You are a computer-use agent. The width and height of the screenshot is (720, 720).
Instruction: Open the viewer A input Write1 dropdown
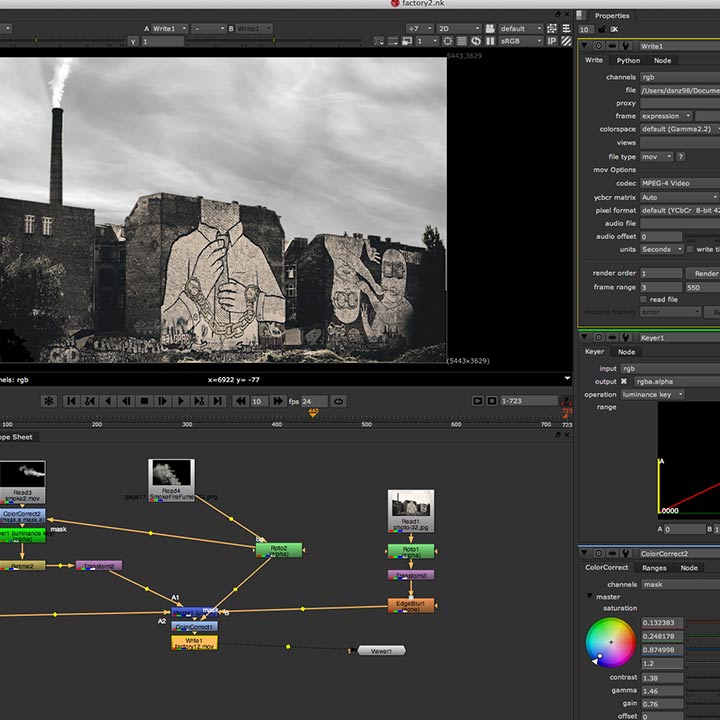click(169, 28)
